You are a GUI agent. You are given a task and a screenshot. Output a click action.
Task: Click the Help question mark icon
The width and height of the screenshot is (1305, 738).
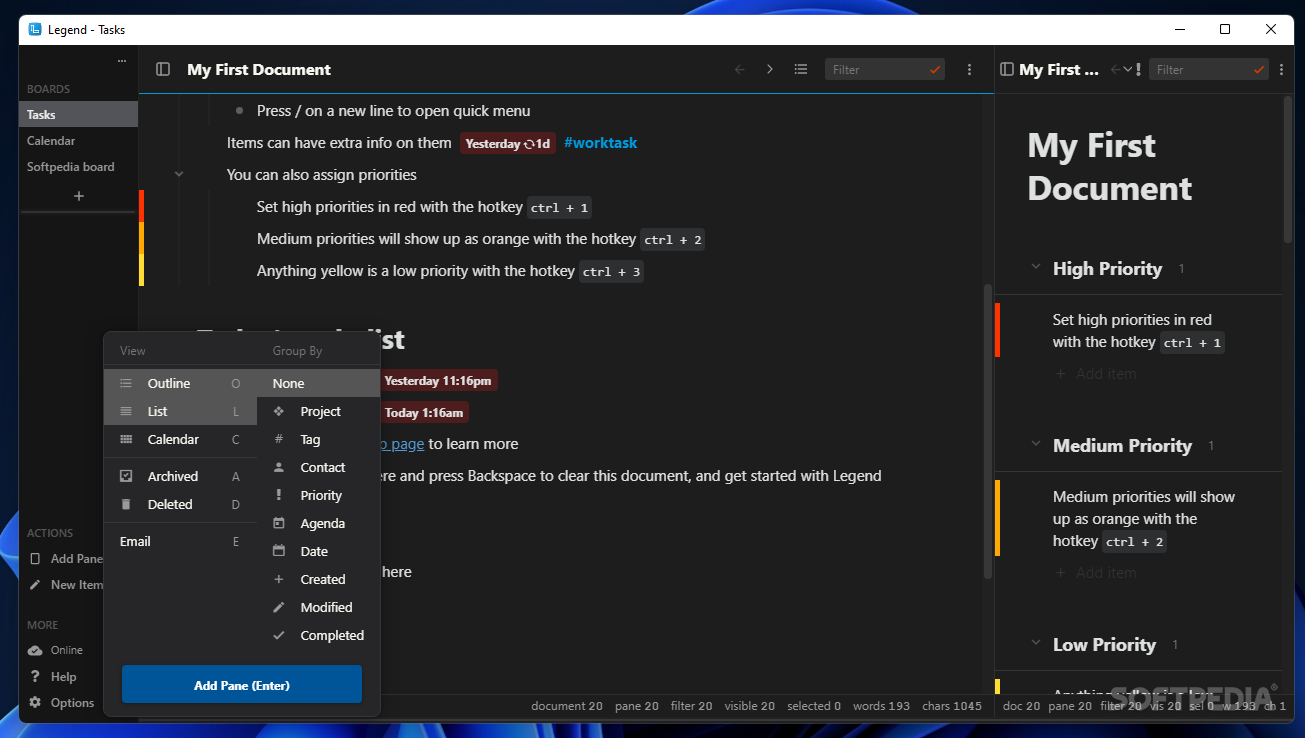tap(35, 676)
